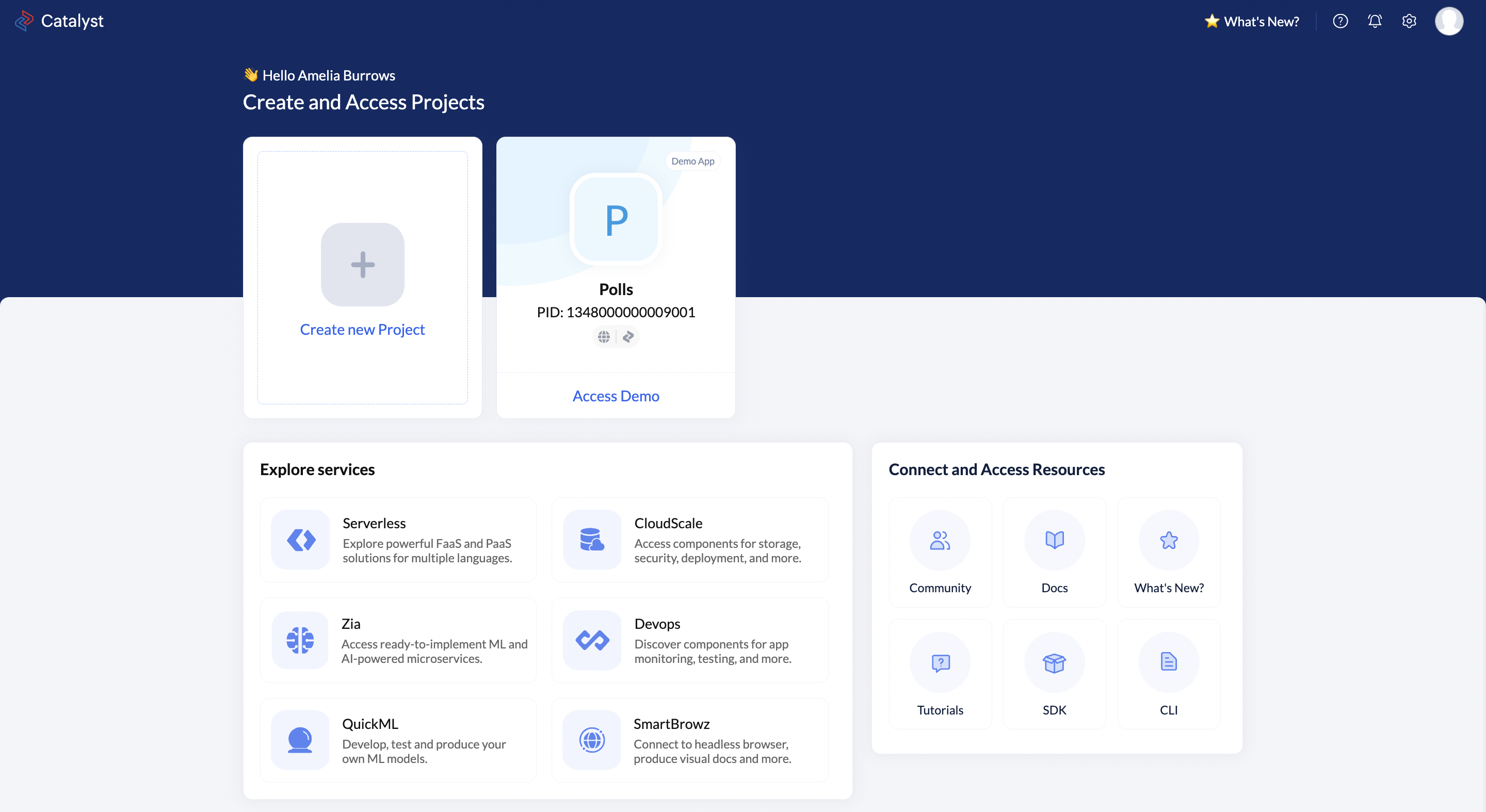The height and width of the screenshot is (812, 1486).
Task: Open the SmartBrowz globe icon
Action: [x=592, y=740]
